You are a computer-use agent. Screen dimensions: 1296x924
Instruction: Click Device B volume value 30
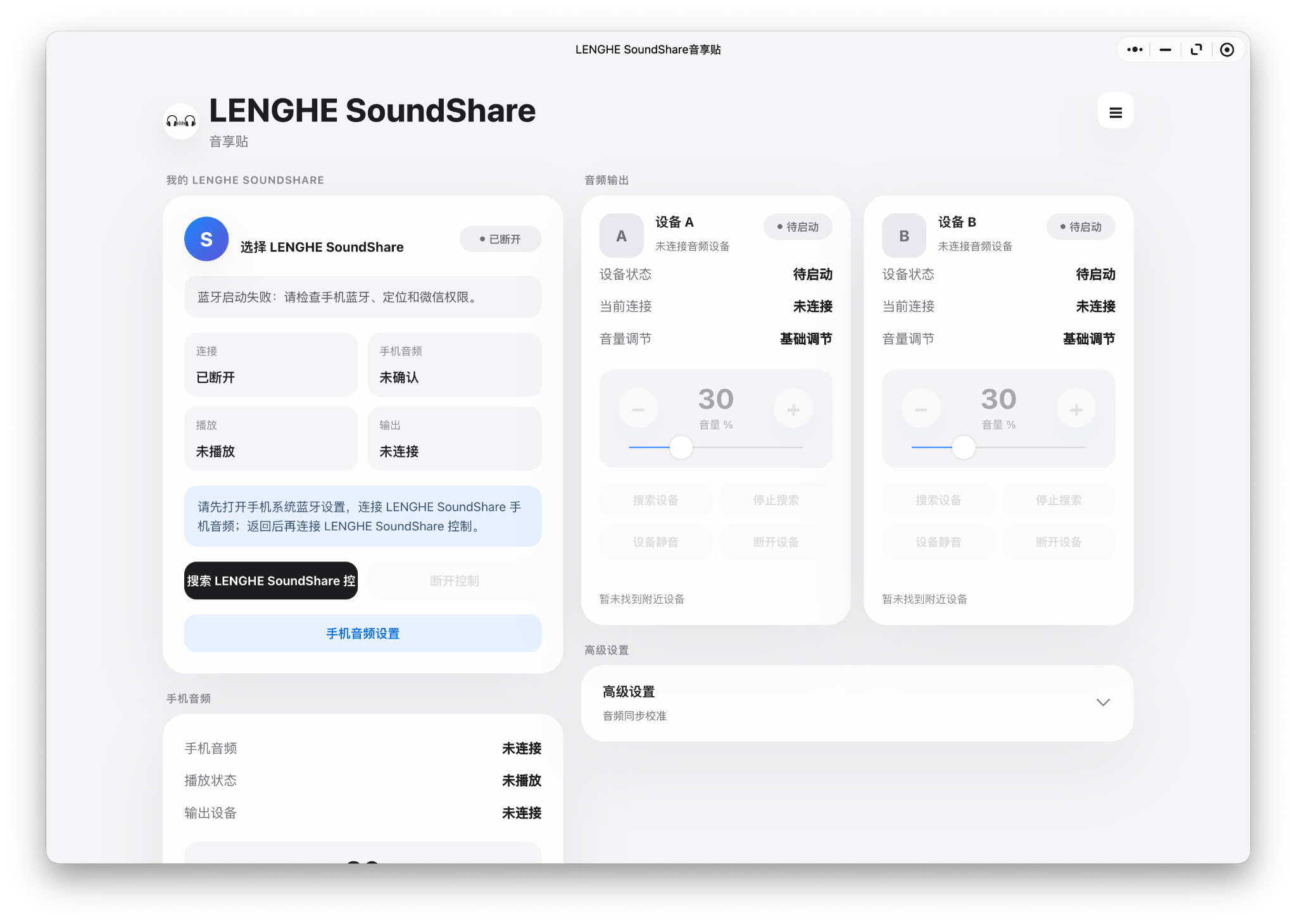(998, 399)
